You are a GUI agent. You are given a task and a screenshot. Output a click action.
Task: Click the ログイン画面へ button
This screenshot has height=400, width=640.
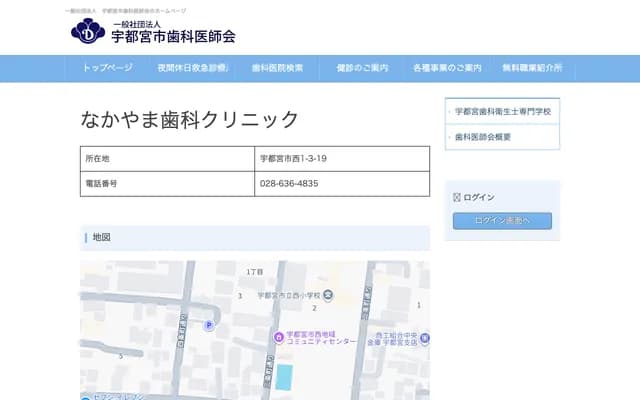[x=502, y=220]
